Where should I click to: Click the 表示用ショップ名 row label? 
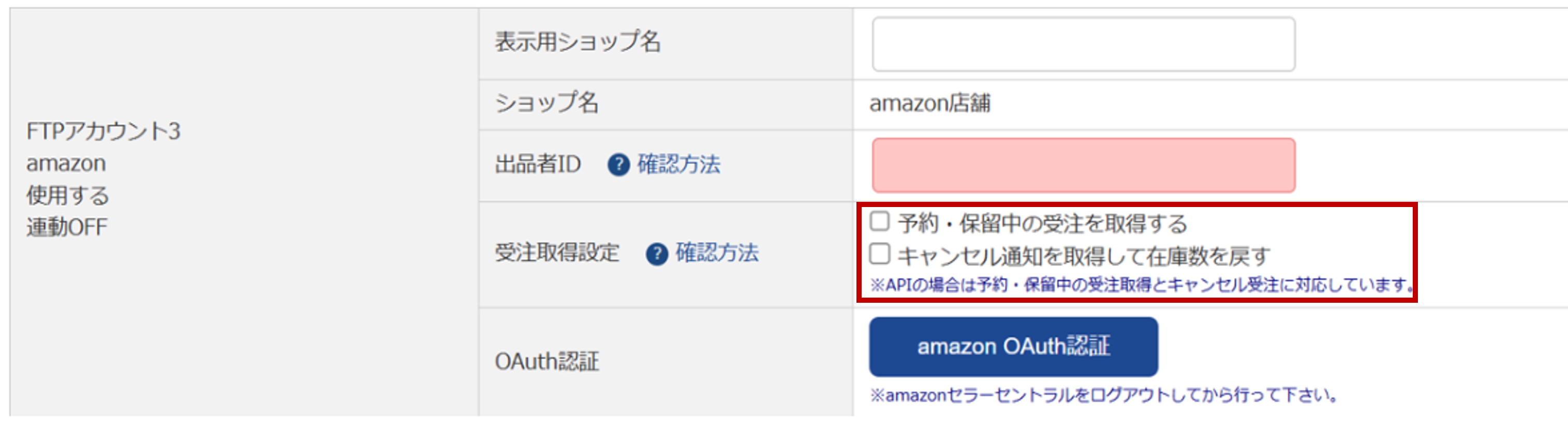click(x=578, y=42)
